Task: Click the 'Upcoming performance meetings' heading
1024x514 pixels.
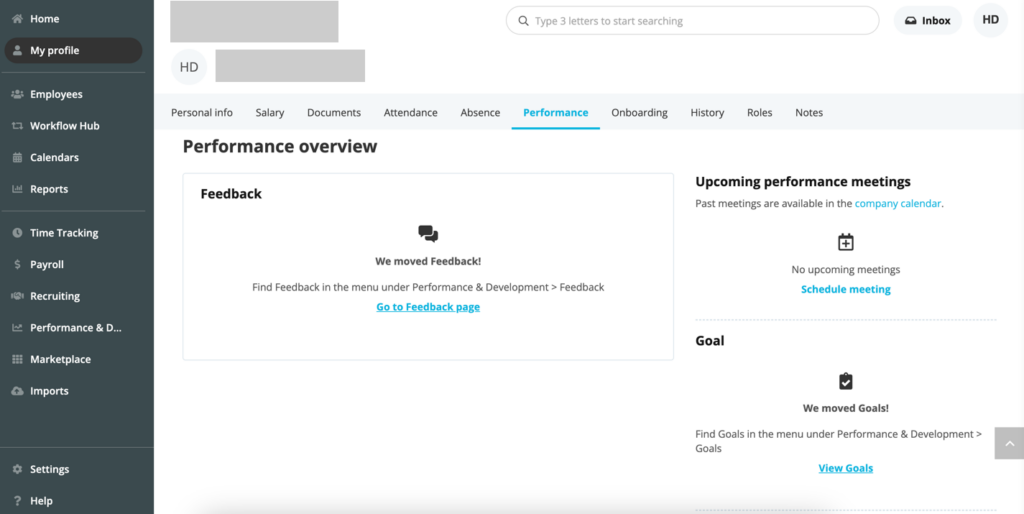Action: (x=803, y=182)
